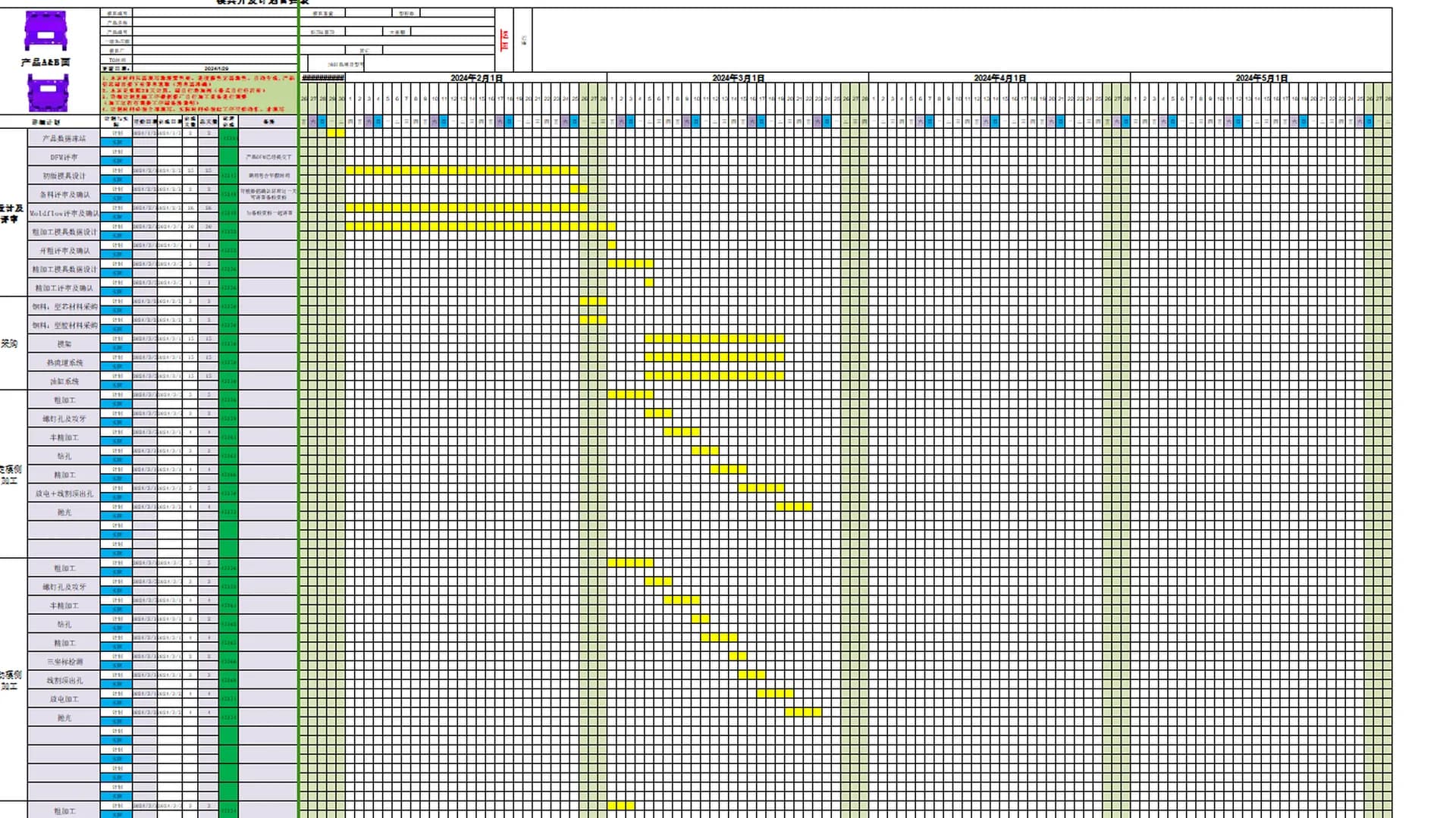Select the 三坐标检测 task cell
This screenshot has width=1456, height=818.
tap(64, 662)
